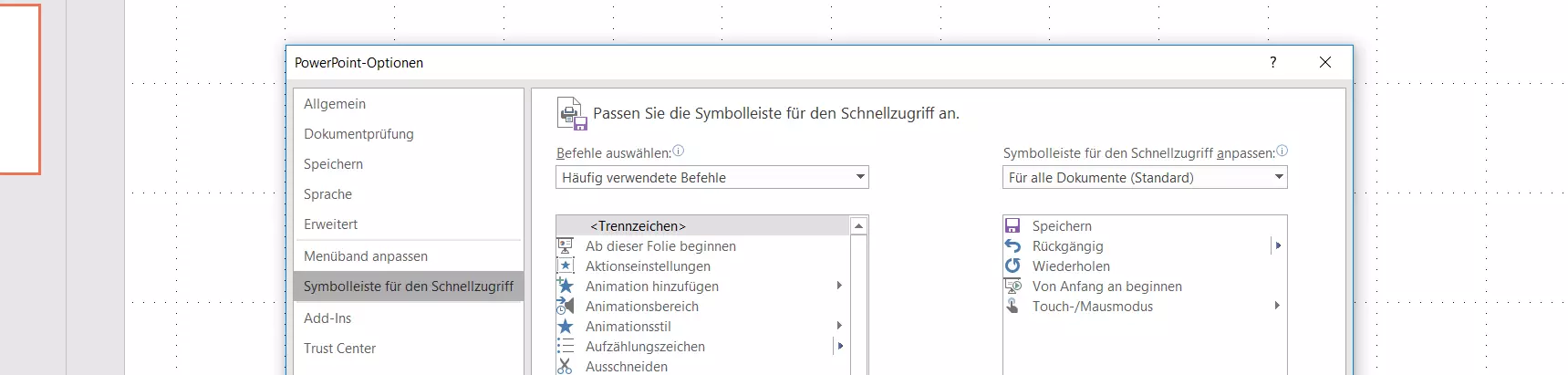Expand the Animation hinzufügen submenu arrow
Image resolution: width=1568 pixels, height=375 pixels.
click(839, 286)
